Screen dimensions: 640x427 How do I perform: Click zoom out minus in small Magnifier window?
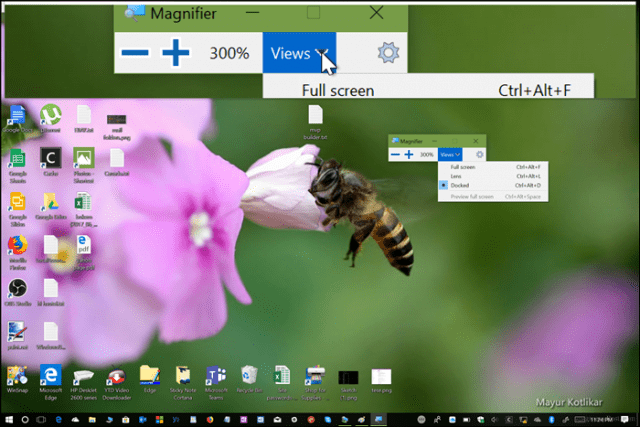click(395, 155)
